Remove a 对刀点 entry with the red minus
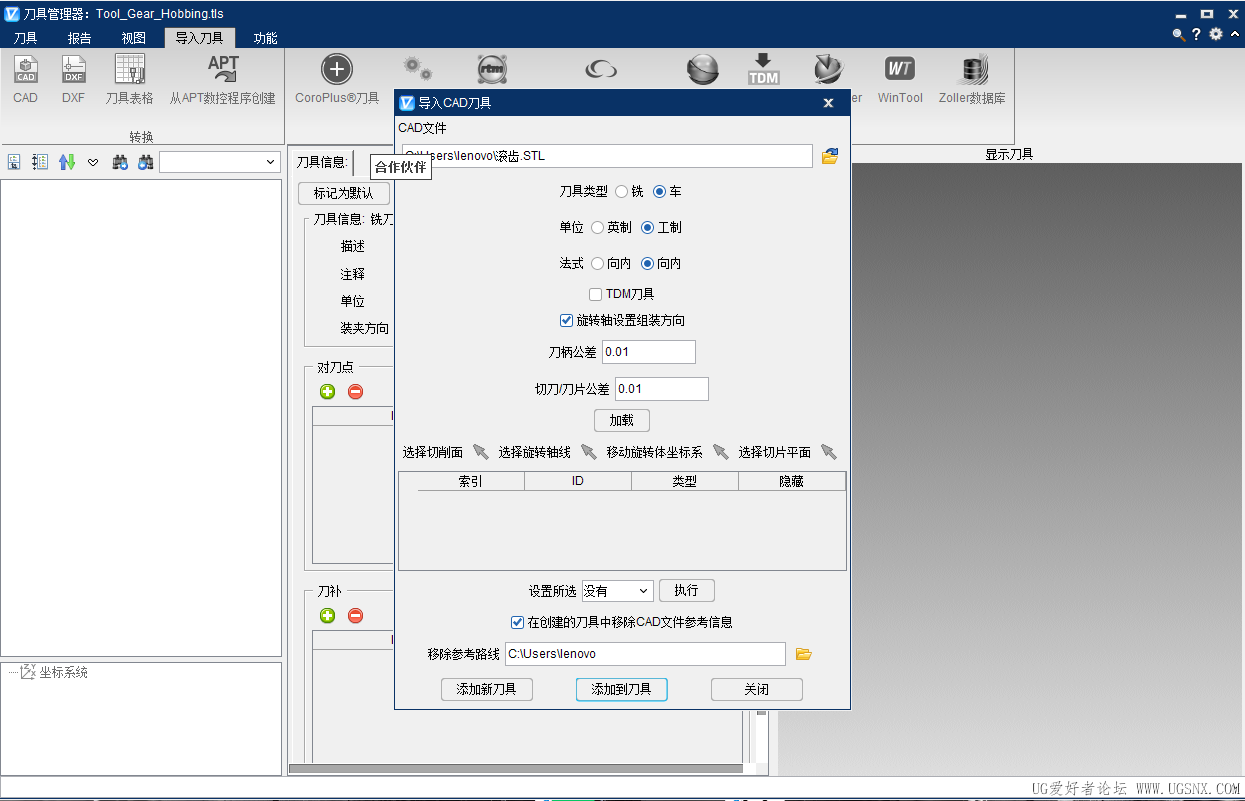The image size is (1245, 801). [355, 392]
